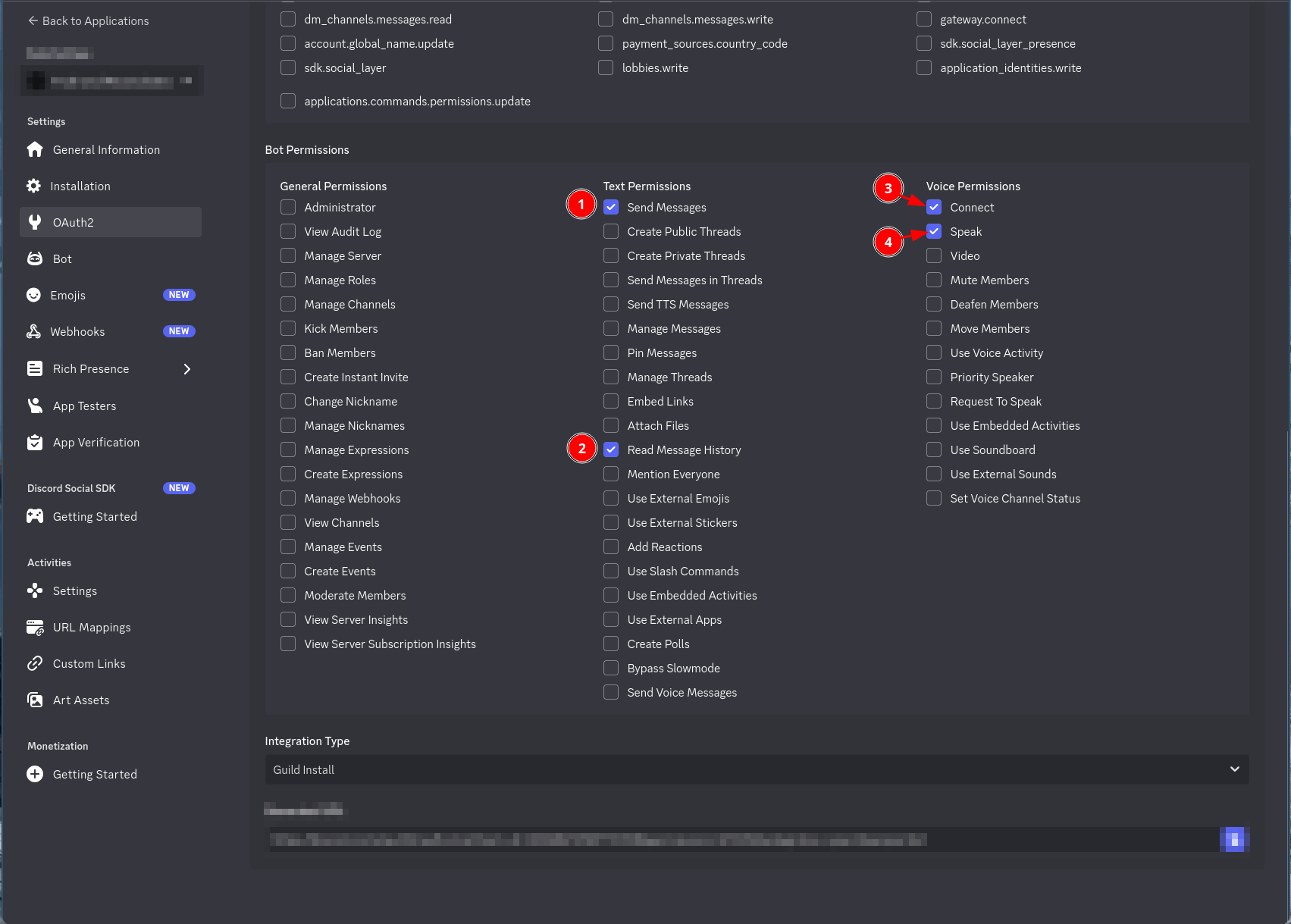Copy the generated URL with copy button

tap(1234, 839)
